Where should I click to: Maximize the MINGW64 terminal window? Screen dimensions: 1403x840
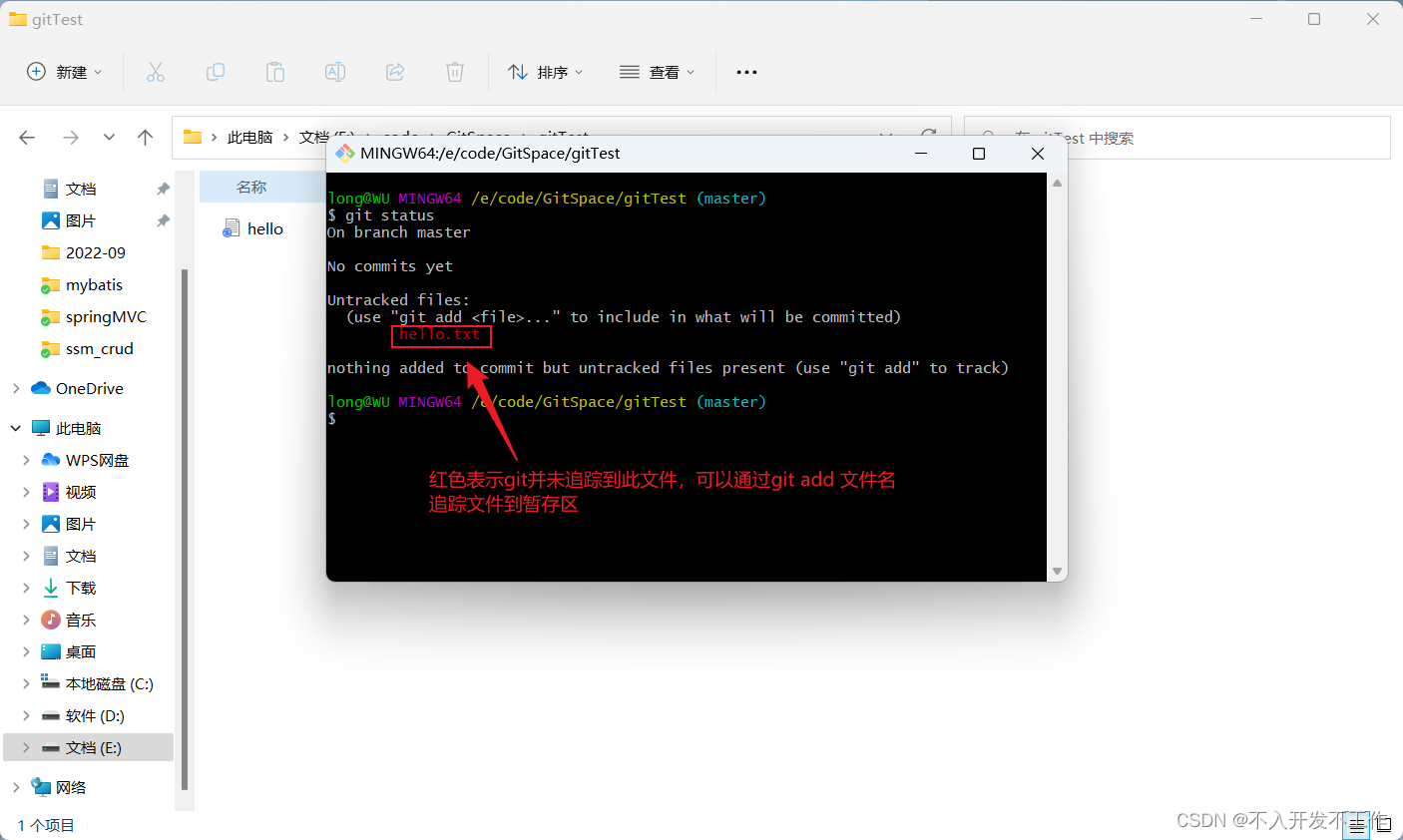click(x=979, y=153)
